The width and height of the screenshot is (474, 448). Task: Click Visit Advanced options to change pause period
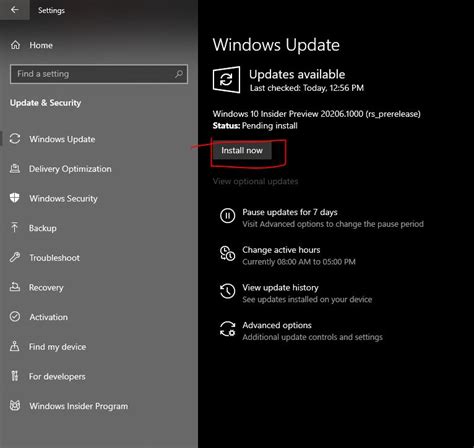(x=333, y=224)
